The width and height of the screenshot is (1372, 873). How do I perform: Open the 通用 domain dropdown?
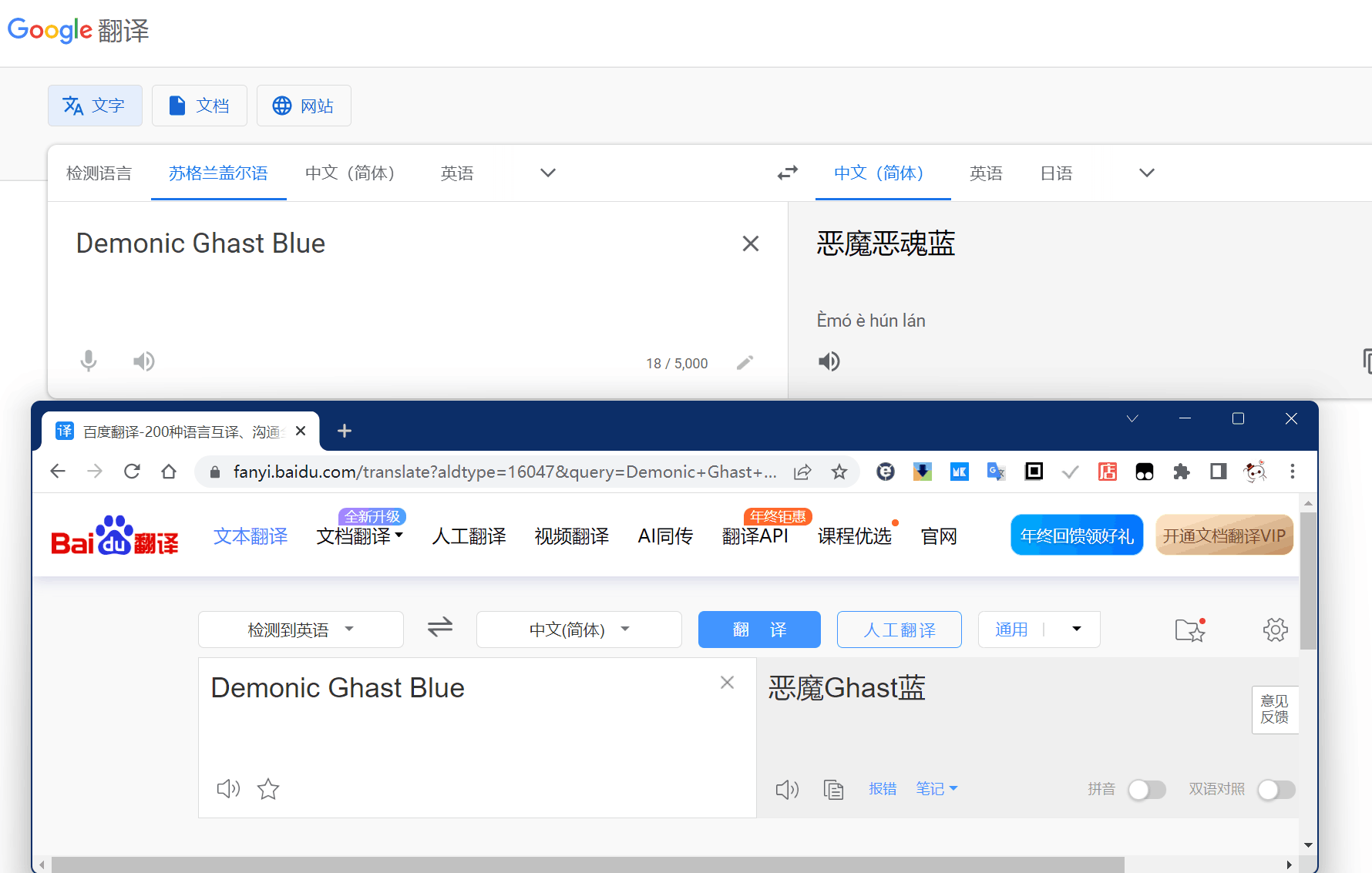click(x=1039, y=630)
